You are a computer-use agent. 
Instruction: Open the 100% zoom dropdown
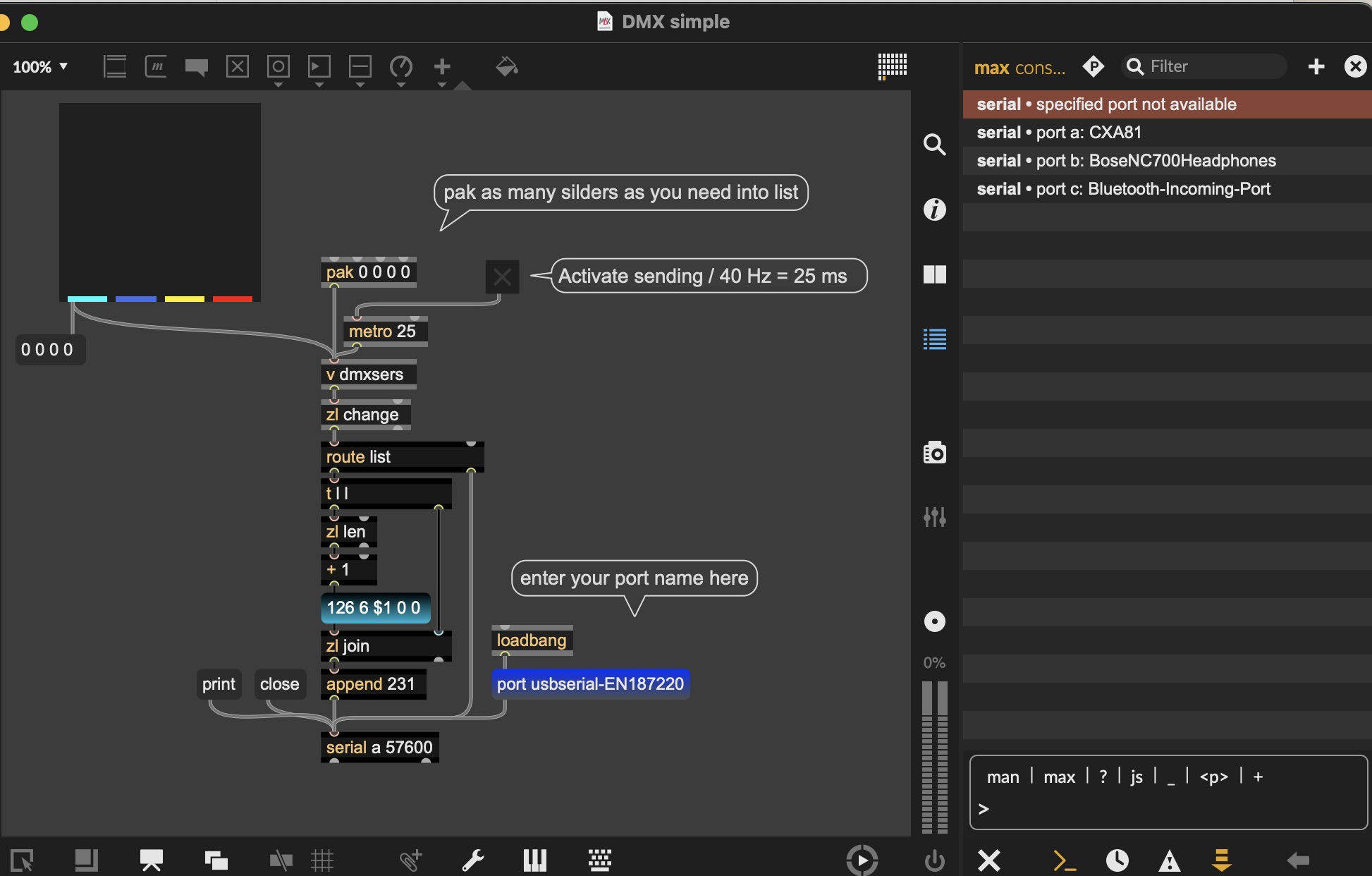pos(40,67)
